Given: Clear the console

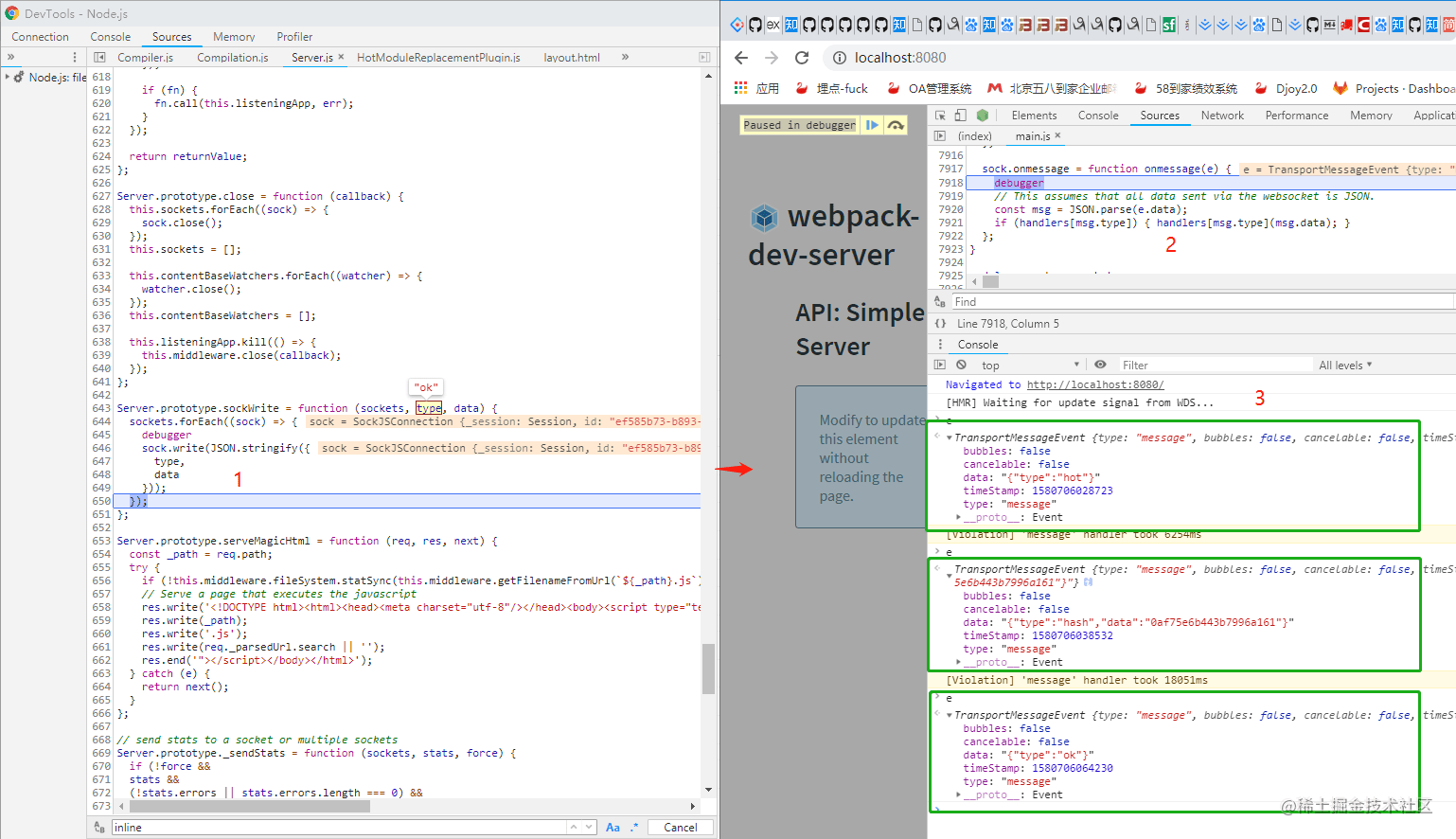Looking at the screenshot, I should pyautogui.click(x=961, y=366).
